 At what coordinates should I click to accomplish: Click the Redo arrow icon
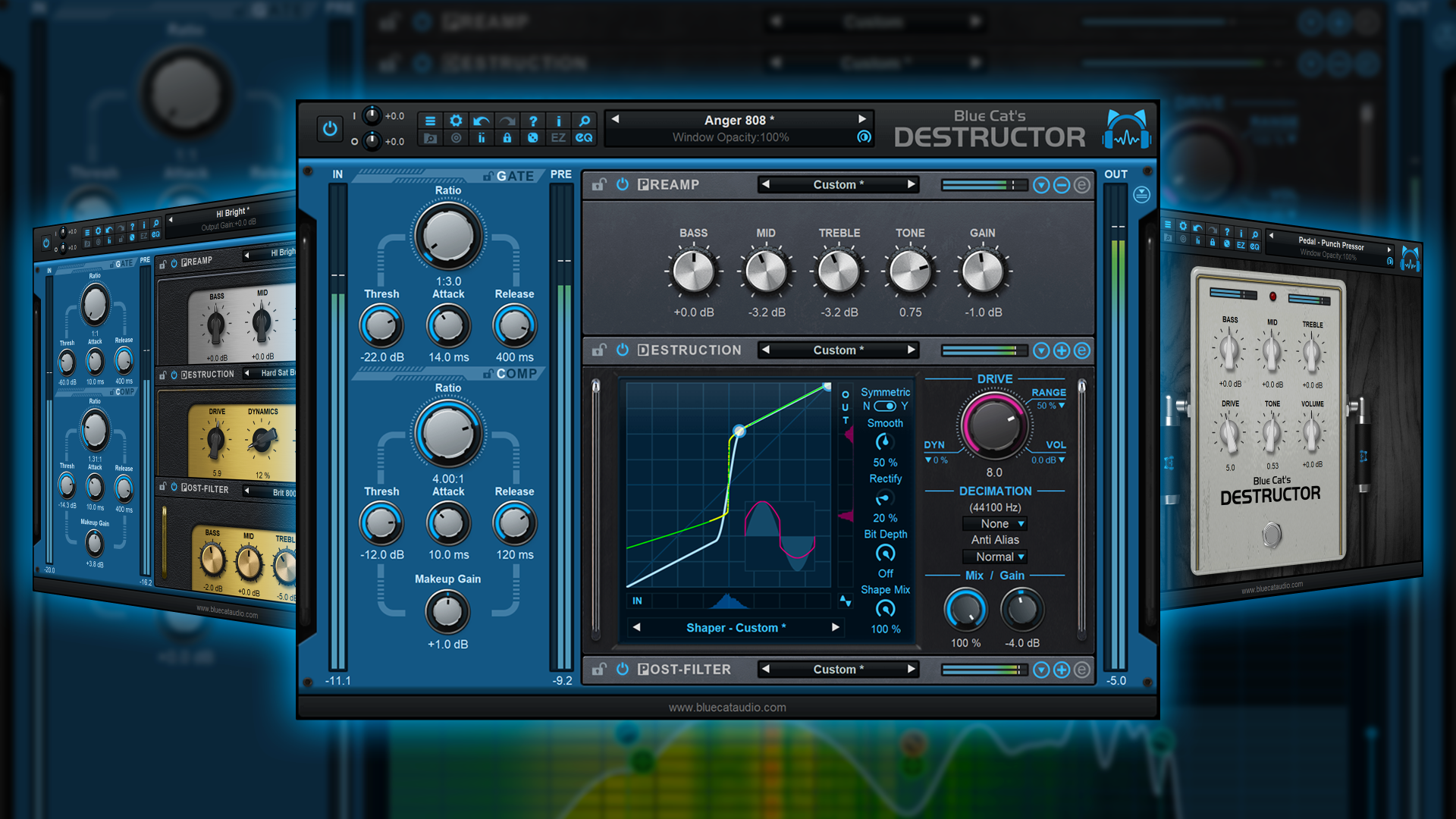tap(507, 120)
